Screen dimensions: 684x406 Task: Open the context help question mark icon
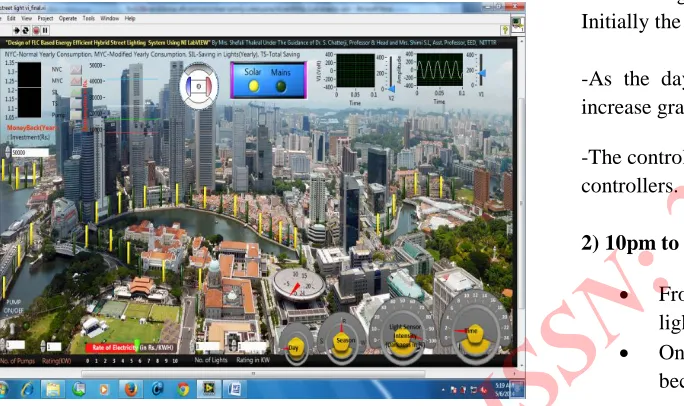tap(505, 30)
